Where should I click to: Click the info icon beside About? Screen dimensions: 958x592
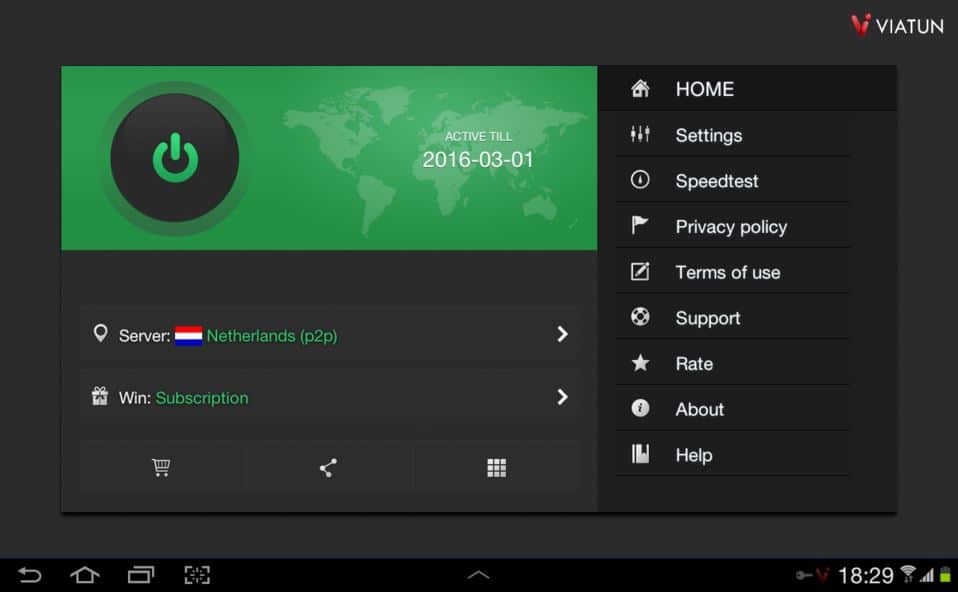[640, 407]
